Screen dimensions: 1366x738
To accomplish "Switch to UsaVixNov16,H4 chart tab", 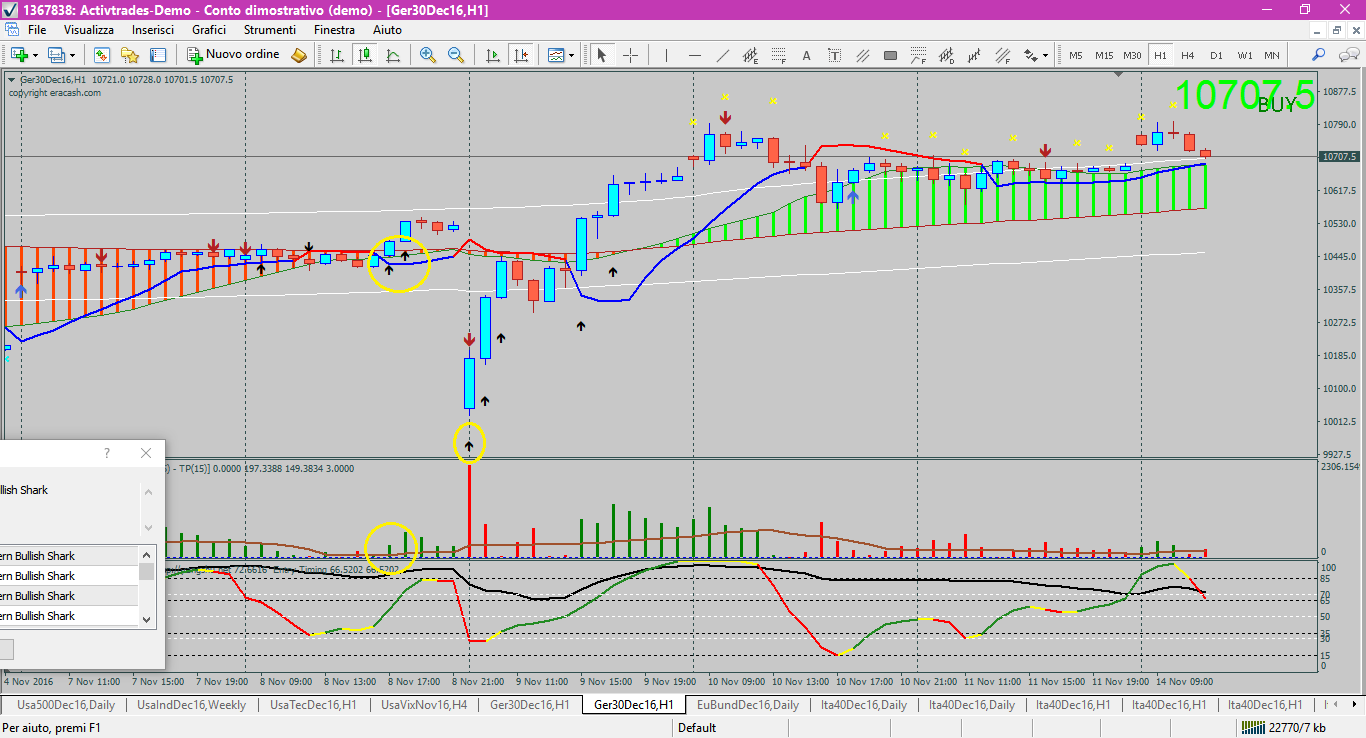I will click(x=424, y=705).
